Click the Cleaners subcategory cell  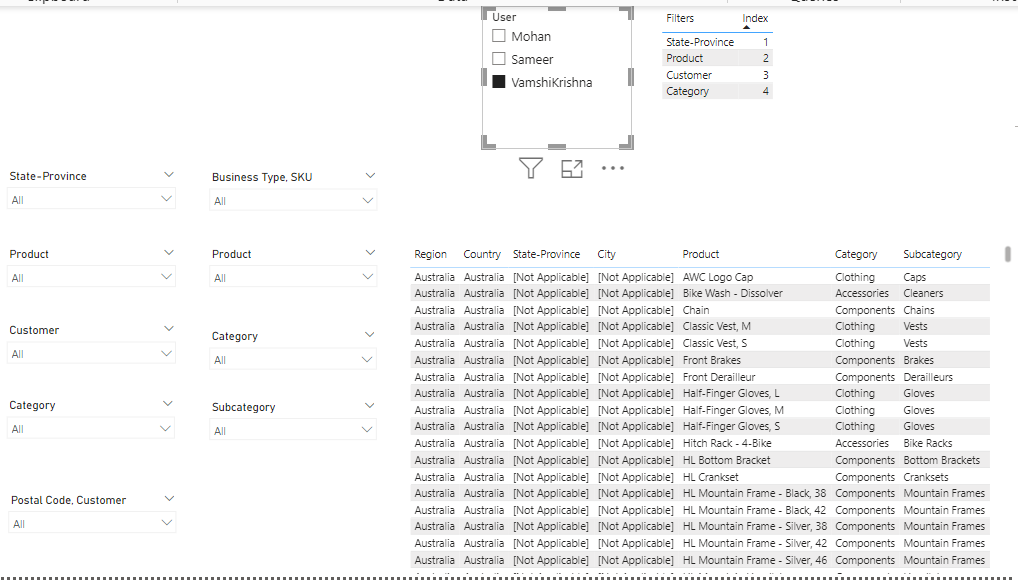coord(923,293)
